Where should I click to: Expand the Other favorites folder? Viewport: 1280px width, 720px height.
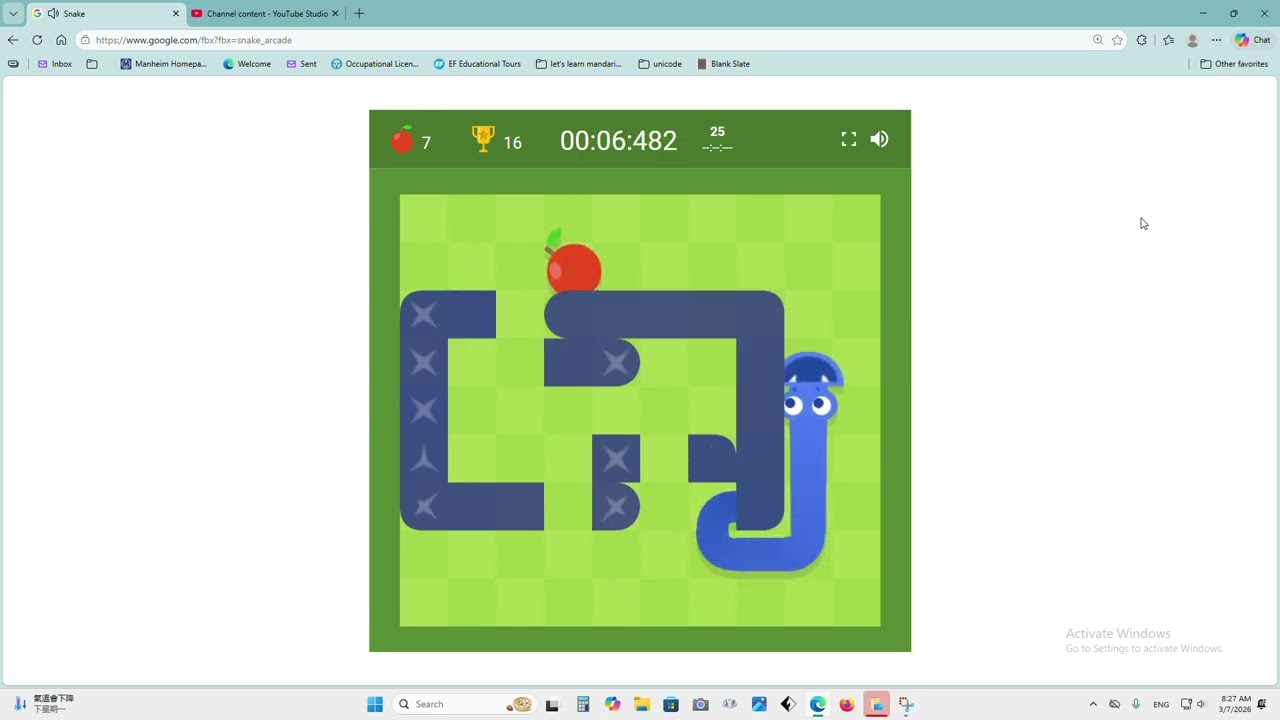(x=1234, y=64)
